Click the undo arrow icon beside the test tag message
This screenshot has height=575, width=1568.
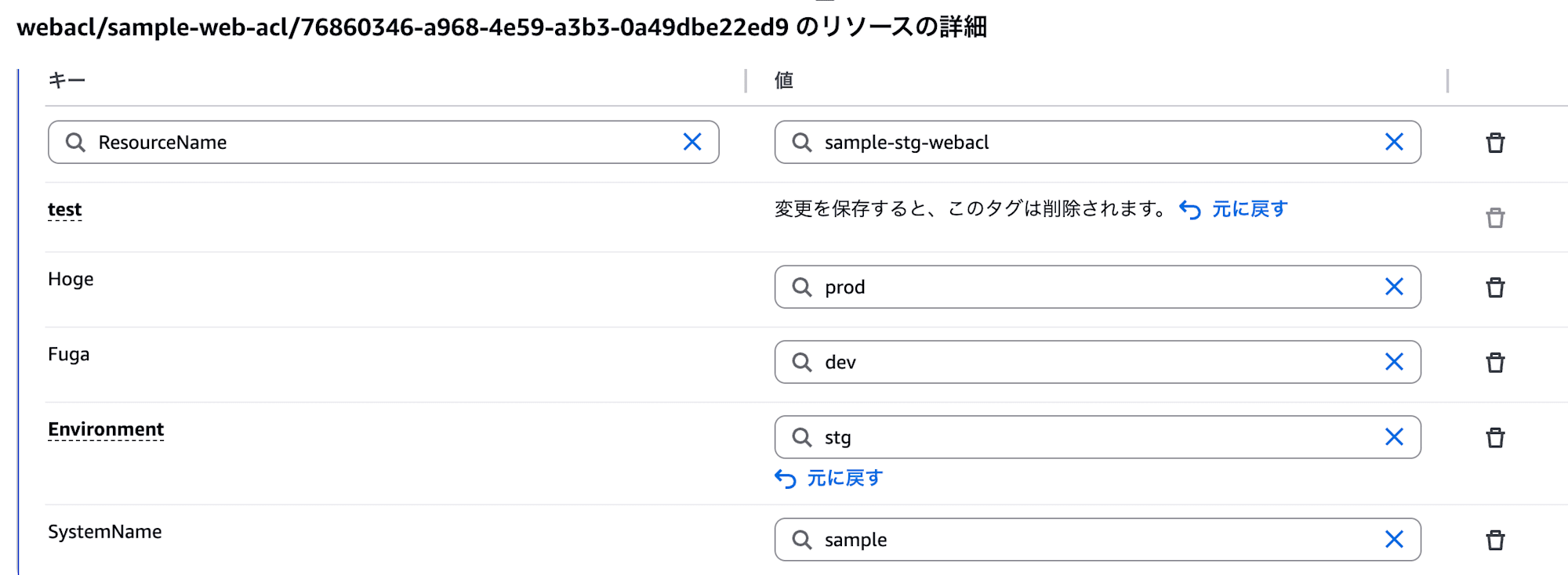tap(1187, 209)
